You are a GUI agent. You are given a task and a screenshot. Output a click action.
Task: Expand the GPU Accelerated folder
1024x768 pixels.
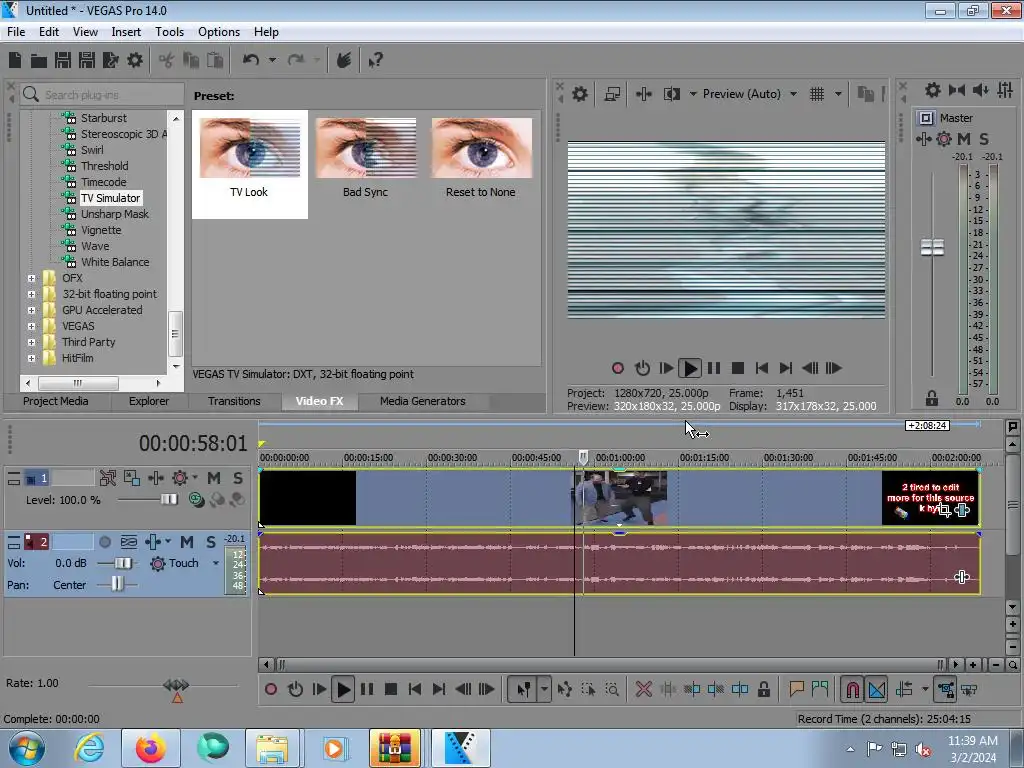coord(31,310)
